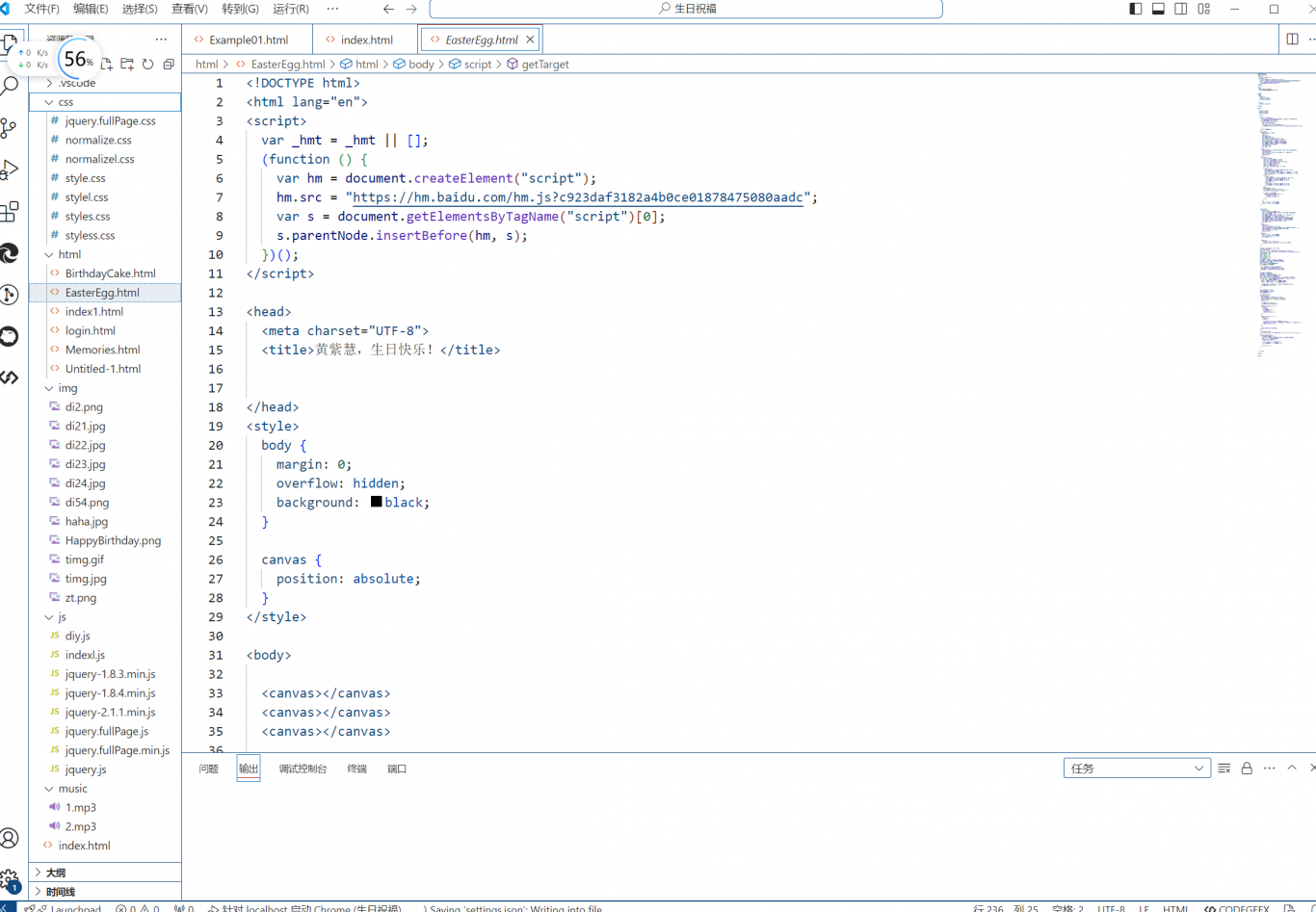
Task: Open the 文件(F) menu
Action: 41,9
